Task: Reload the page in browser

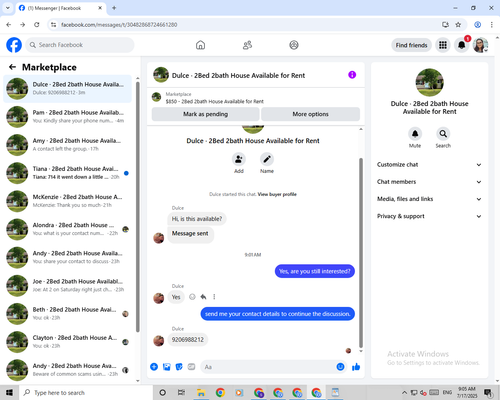Action: pyautogui.click(x=37, y=25)
